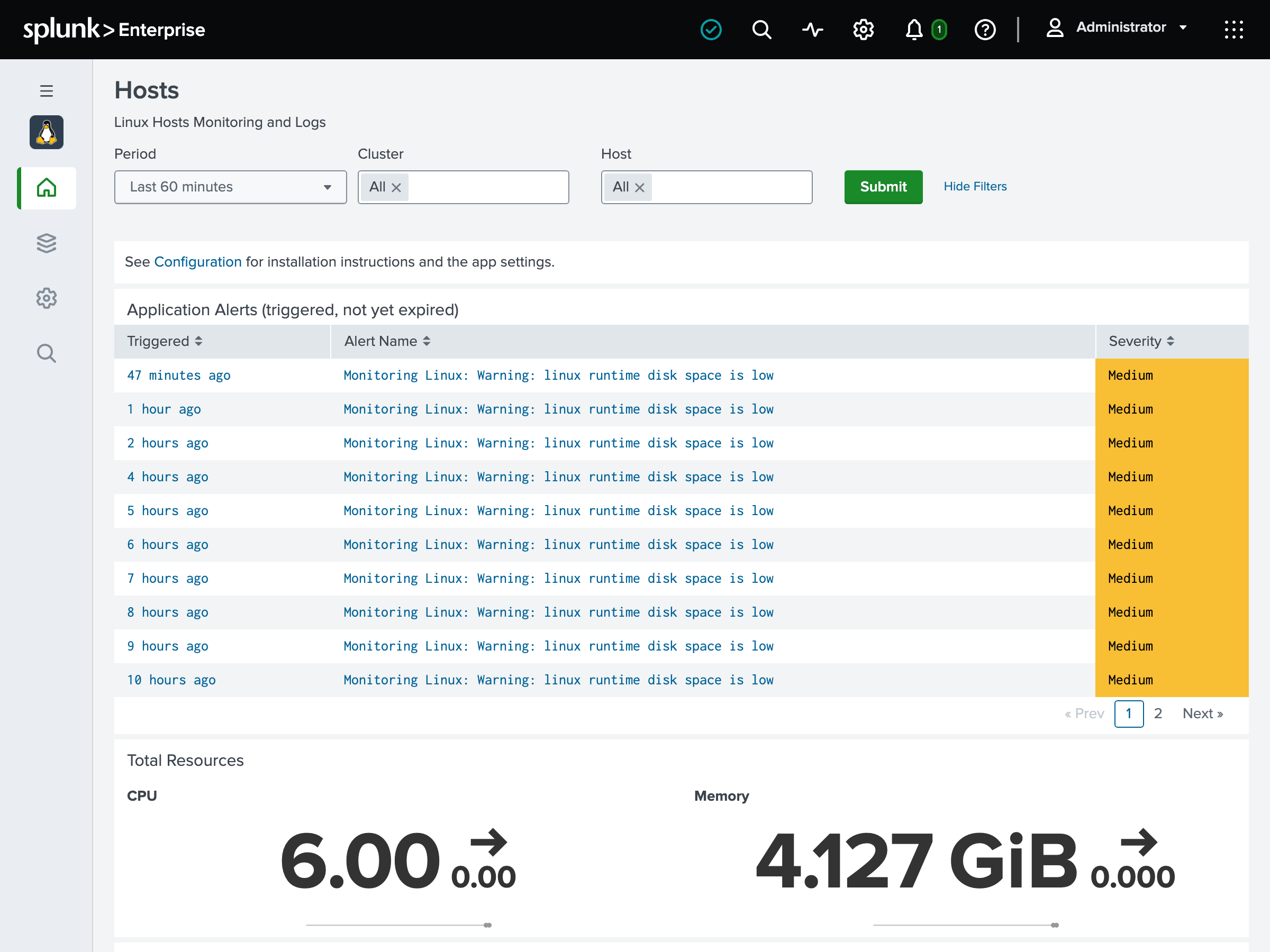Open the sidebar settings gear icon
1270x952 pixels.
(x=47, y=298)
